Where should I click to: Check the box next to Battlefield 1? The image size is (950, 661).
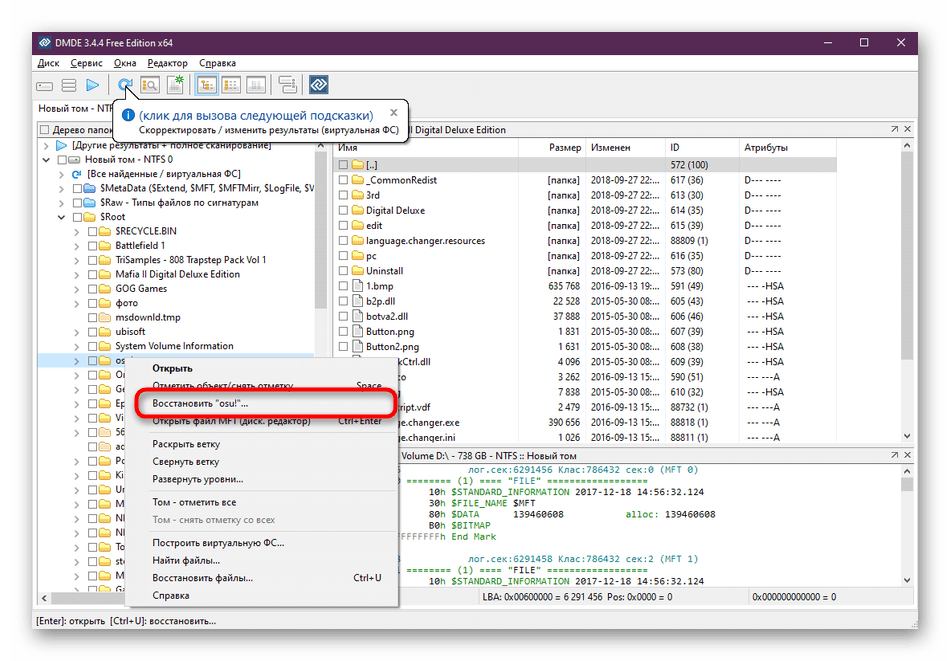(93, 245)
